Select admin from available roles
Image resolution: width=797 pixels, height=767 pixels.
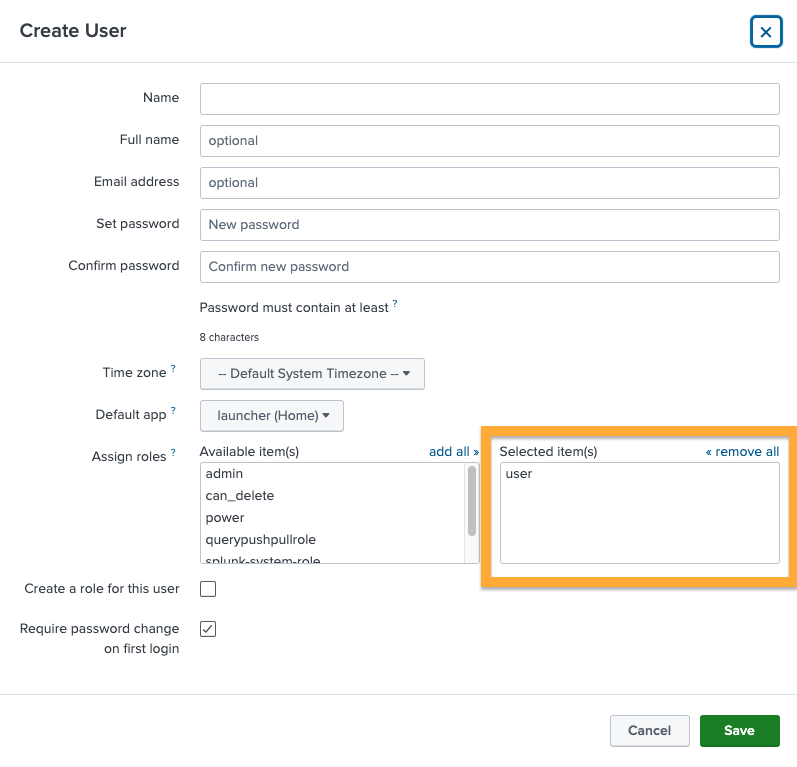point(225,474)
